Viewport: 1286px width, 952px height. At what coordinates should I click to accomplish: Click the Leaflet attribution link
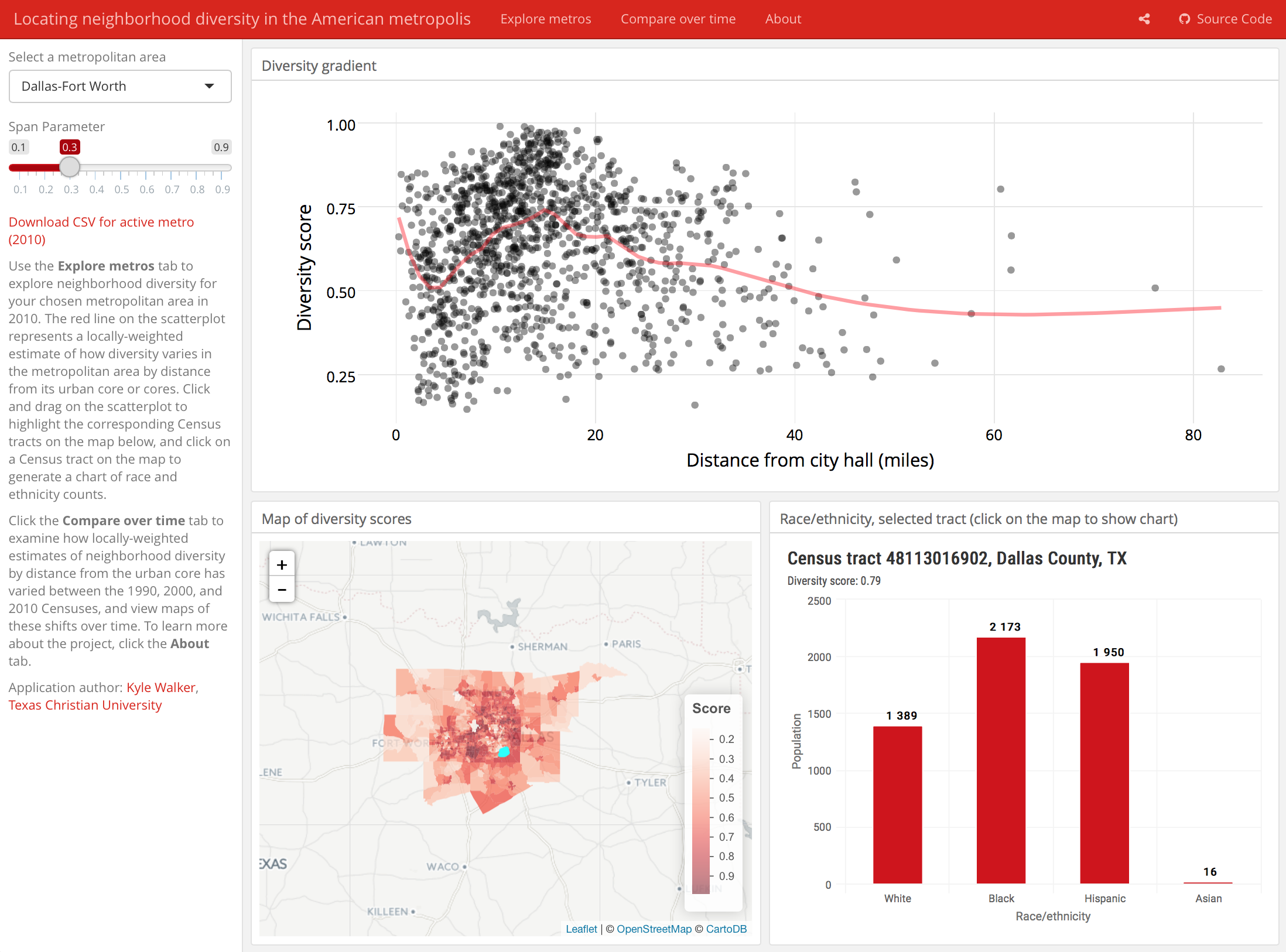point(581,929)
